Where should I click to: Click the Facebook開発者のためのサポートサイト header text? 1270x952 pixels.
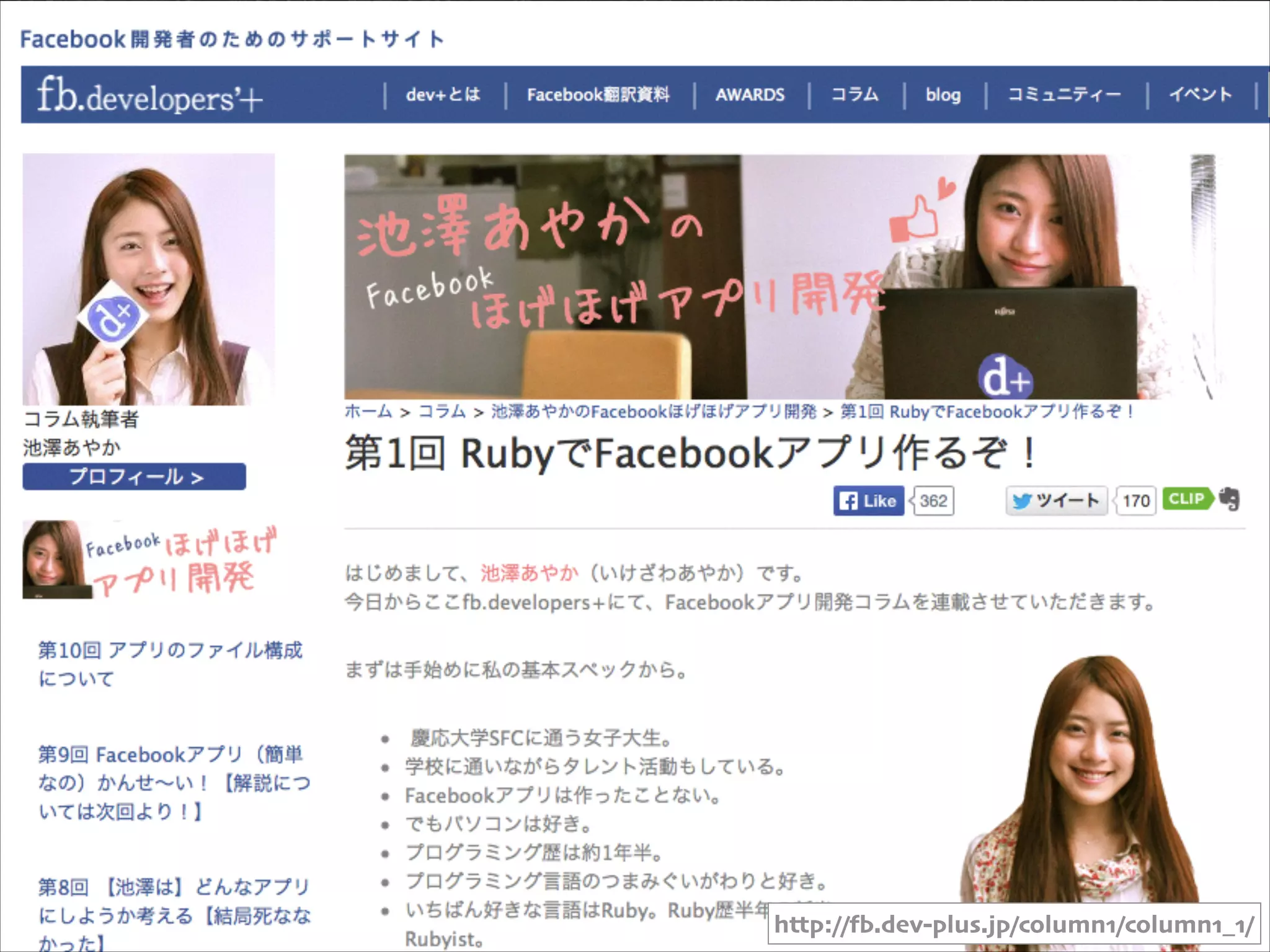[233, 39]
